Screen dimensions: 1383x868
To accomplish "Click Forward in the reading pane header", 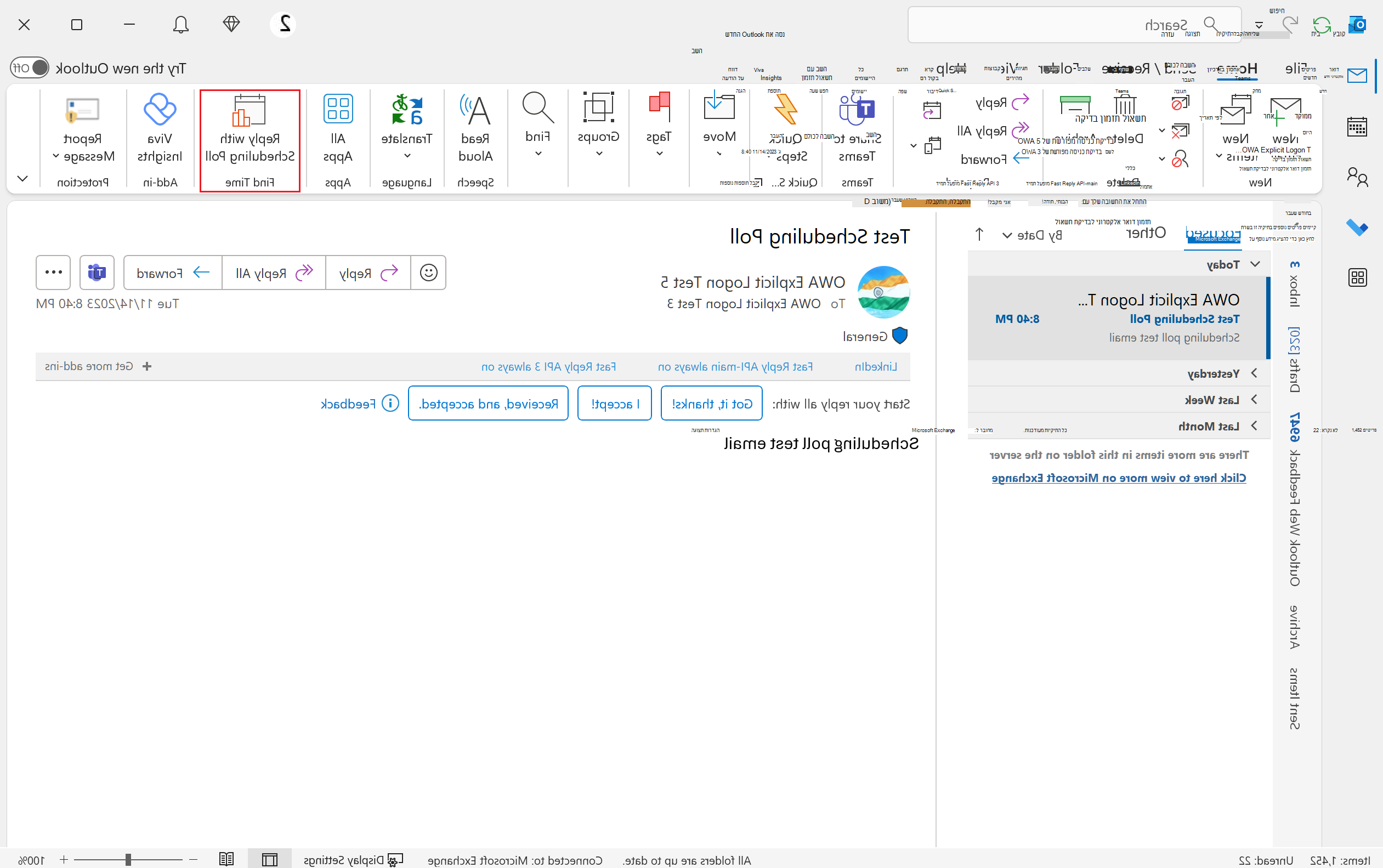I will click(x=173, y=273).
